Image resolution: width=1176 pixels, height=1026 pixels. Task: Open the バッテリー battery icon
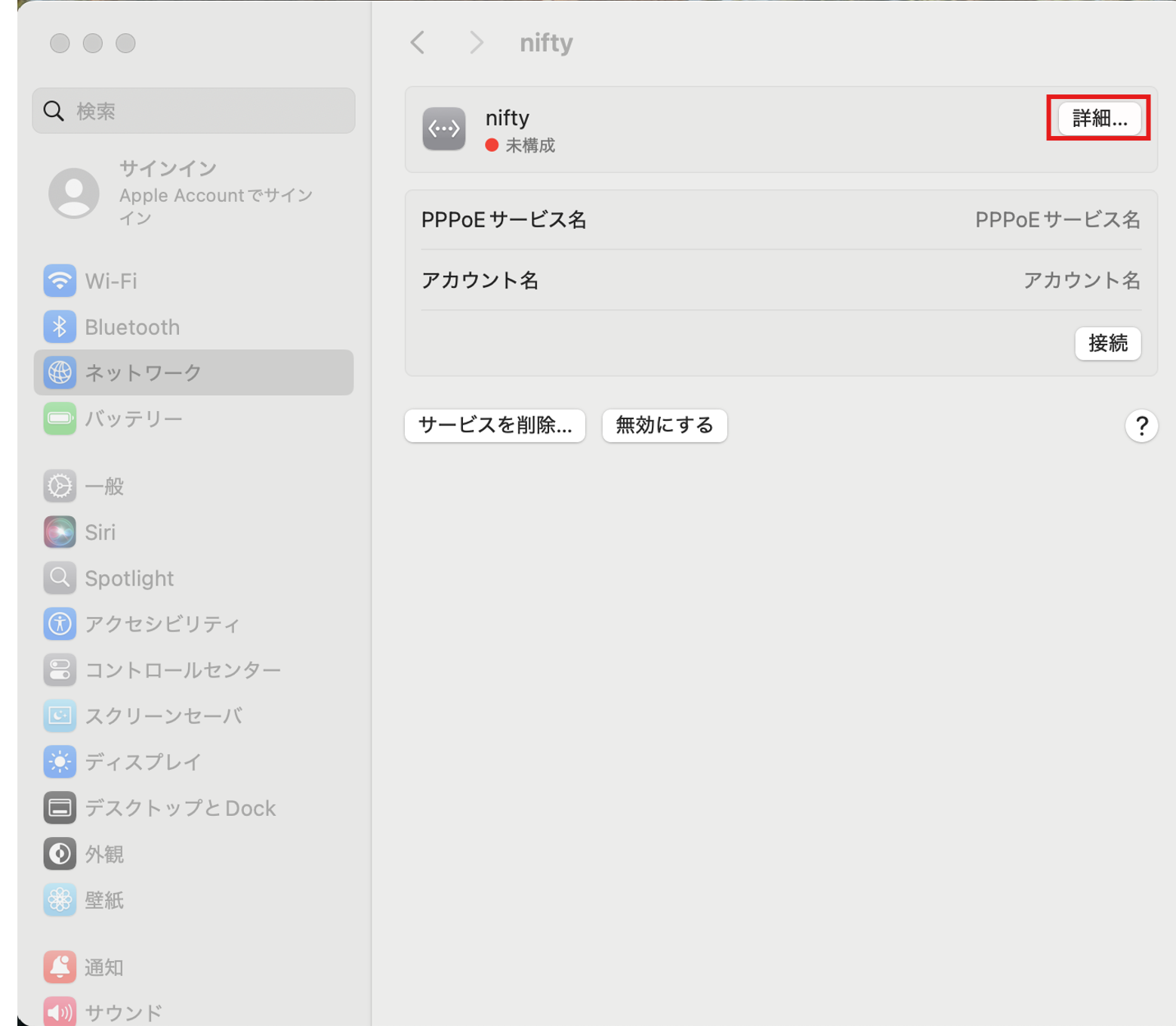[60, 419]
